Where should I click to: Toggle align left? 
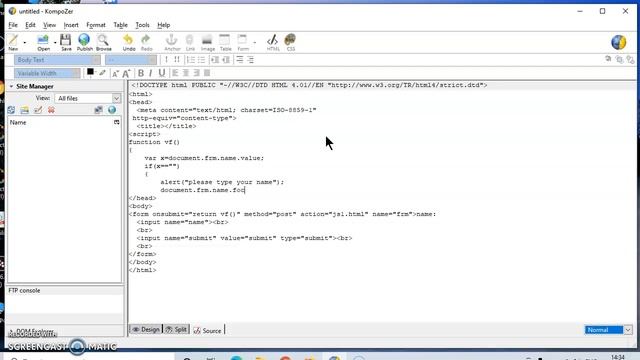point(175,73)
